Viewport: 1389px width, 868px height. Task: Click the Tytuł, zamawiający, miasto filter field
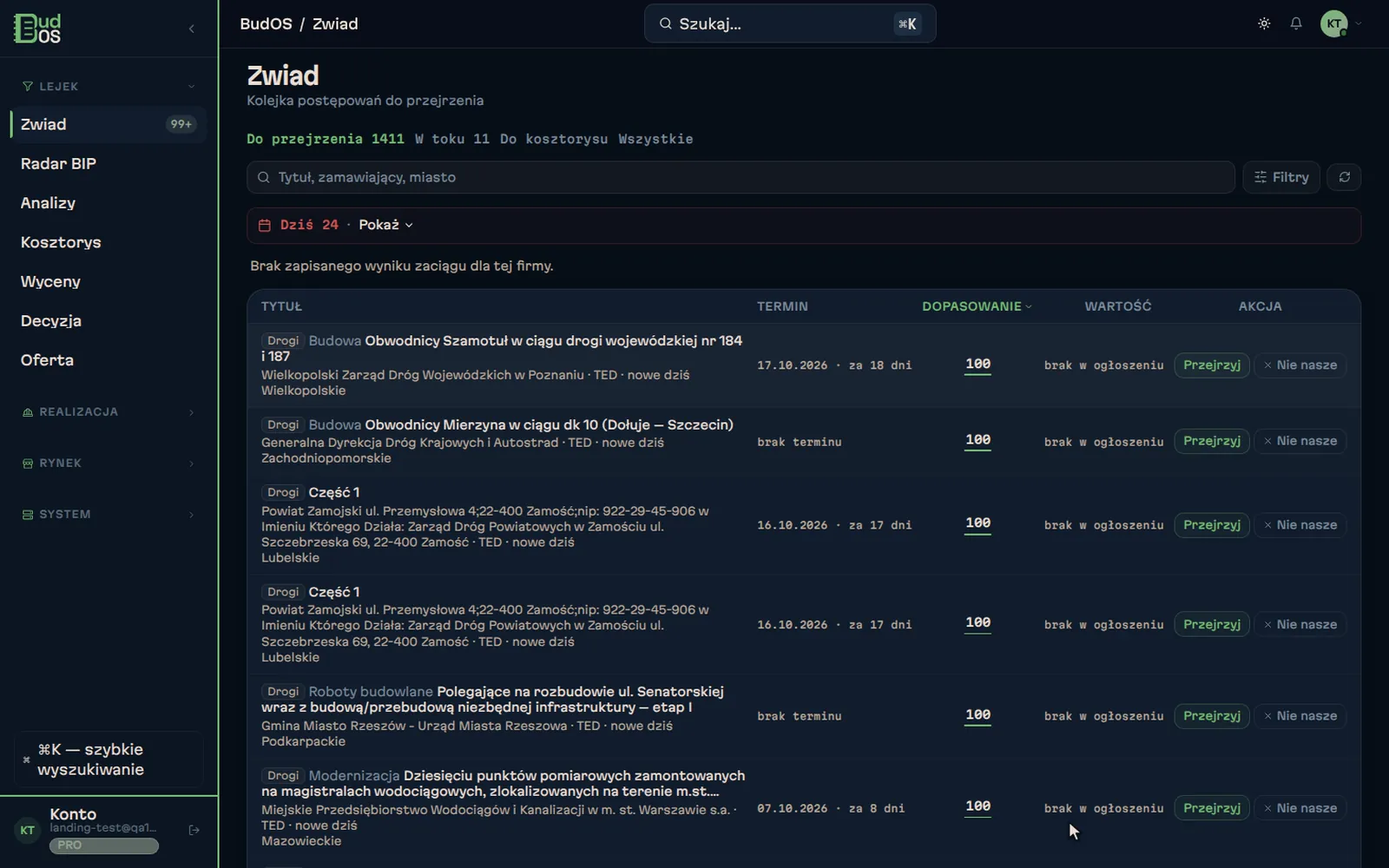(741, 177)
